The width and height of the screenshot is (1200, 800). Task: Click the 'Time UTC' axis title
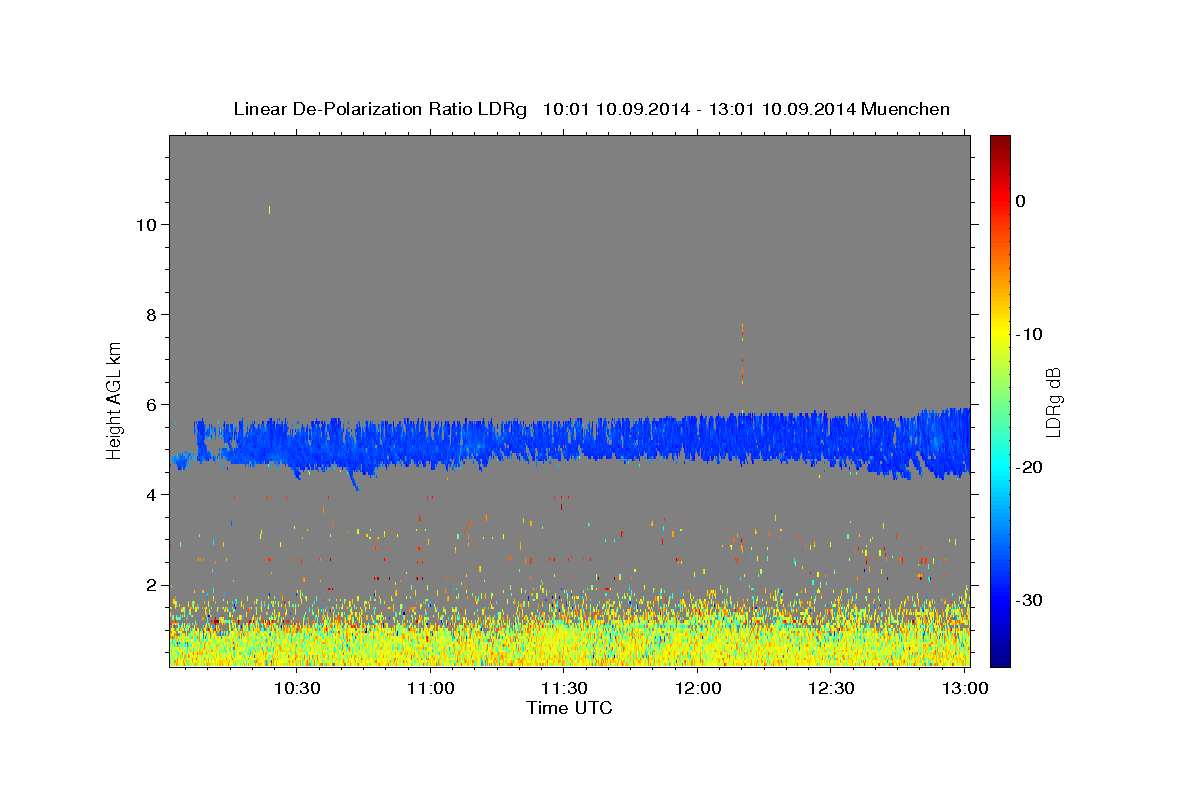tap(569, 708)
